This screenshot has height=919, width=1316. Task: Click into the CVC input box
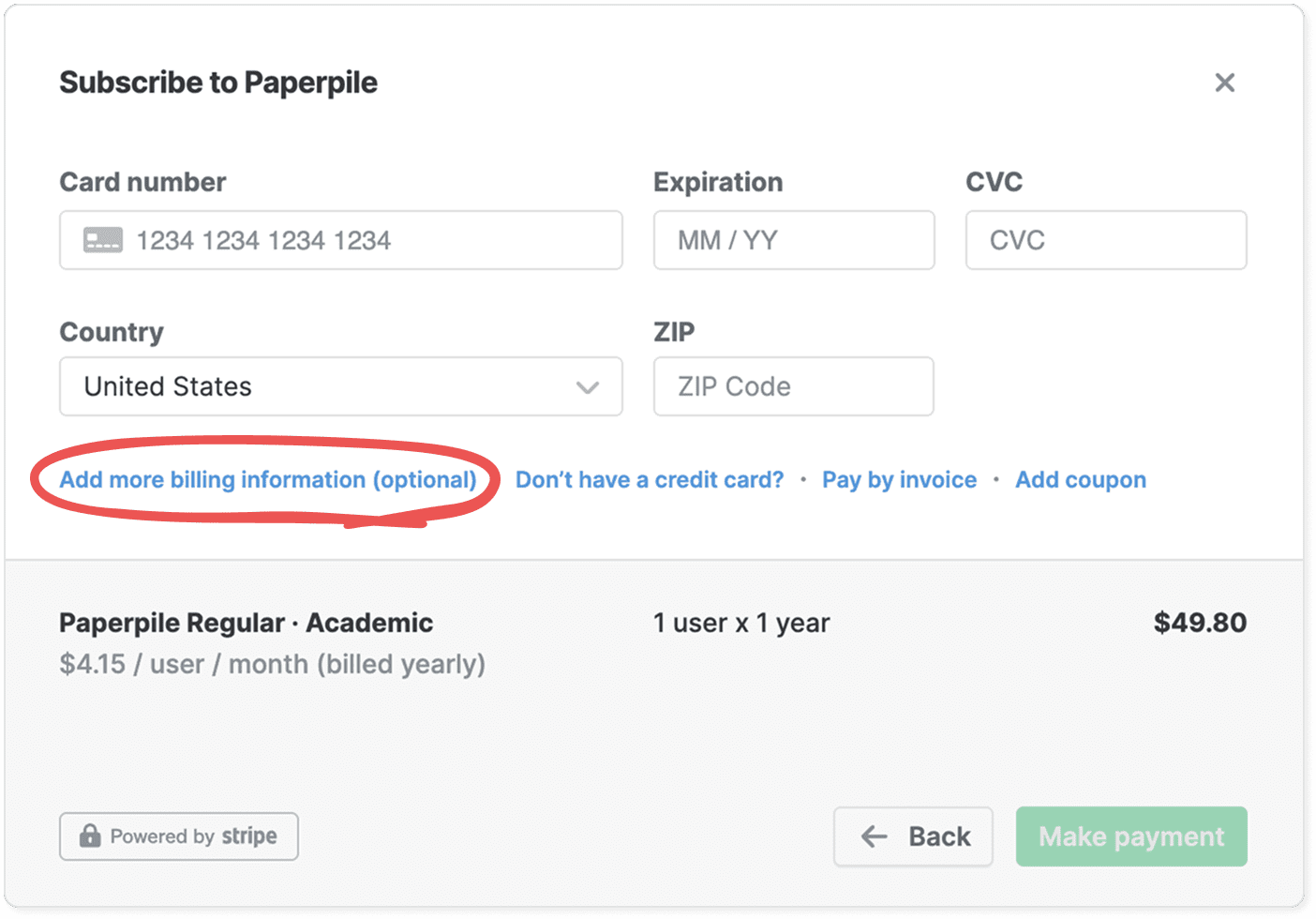1106,240
